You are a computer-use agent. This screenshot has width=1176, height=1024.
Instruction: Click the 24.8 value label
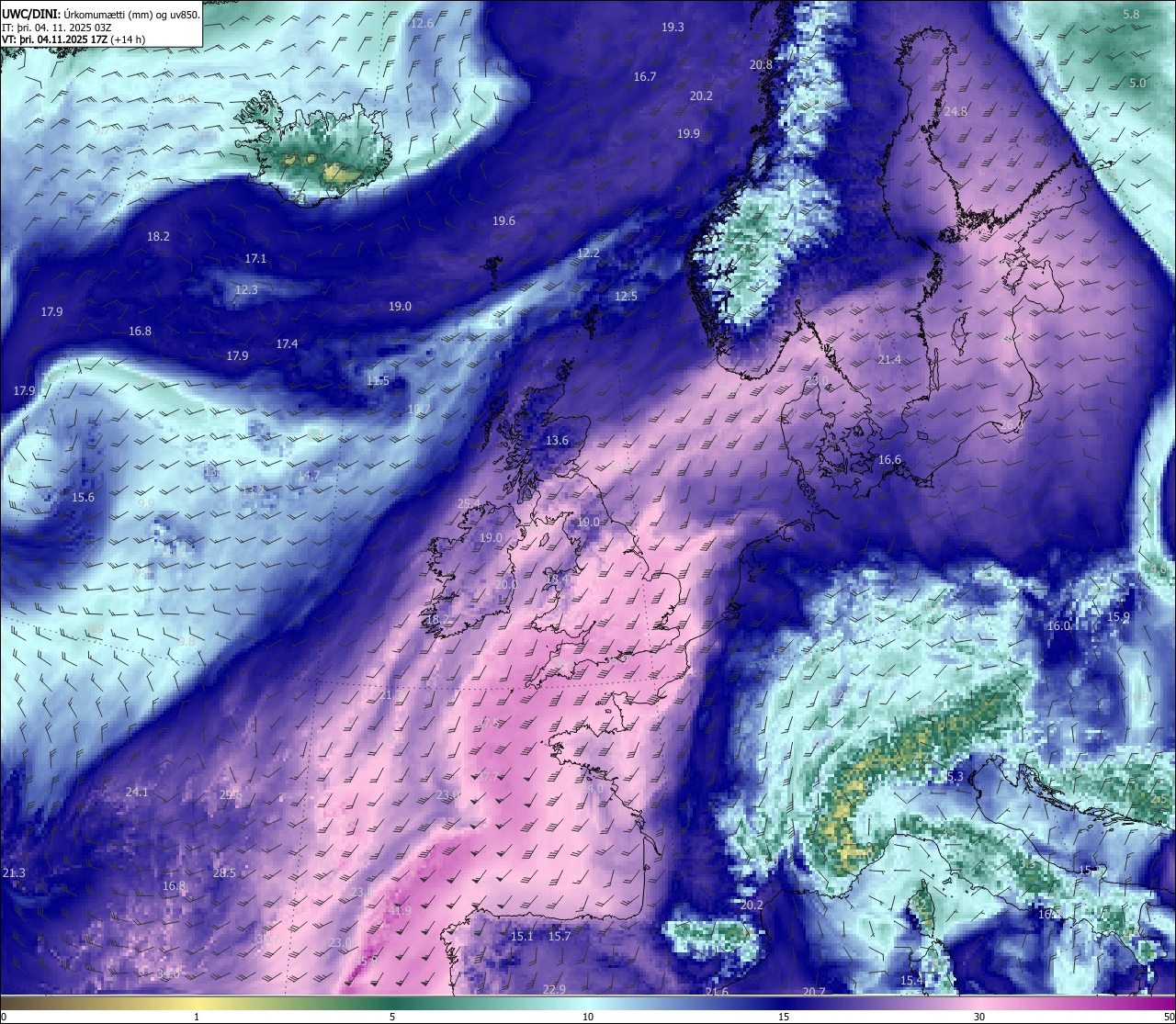[955, 112]
